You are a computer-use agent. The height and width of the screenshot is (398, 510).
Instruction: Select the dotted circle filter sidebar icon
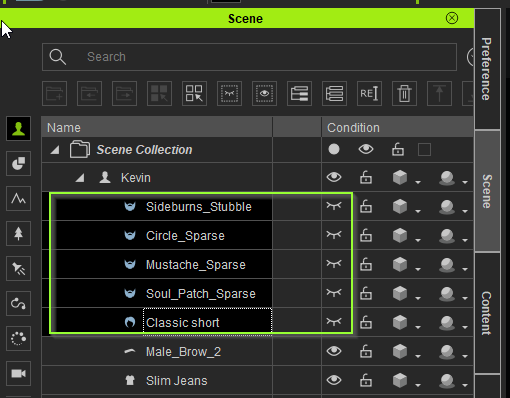18,338
